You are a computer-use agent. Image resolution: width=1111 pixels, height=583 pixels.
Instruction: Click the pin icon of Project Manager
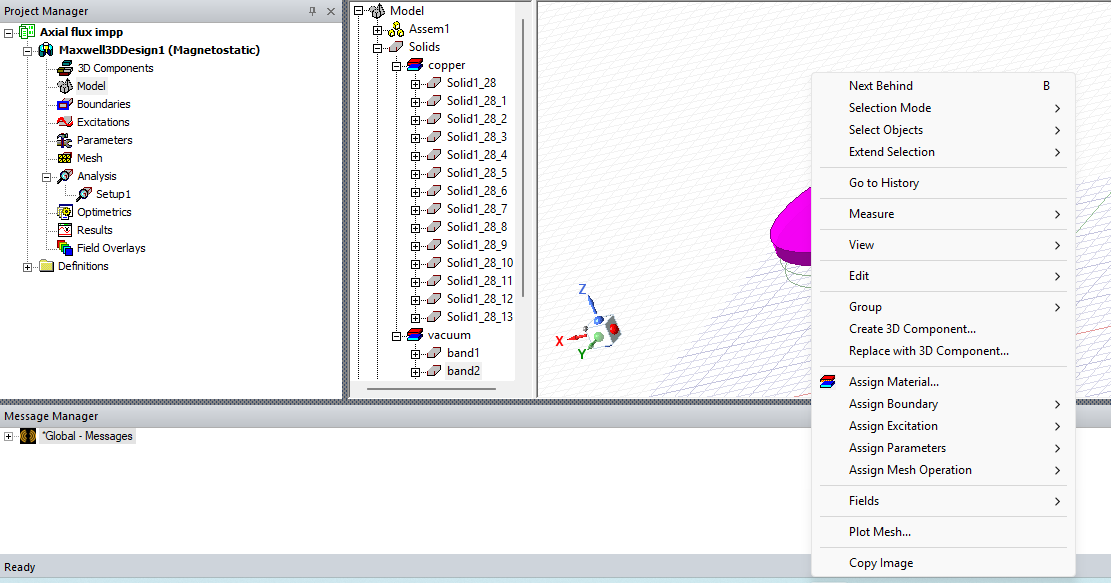pyautogui.click(x=312, y=11)
